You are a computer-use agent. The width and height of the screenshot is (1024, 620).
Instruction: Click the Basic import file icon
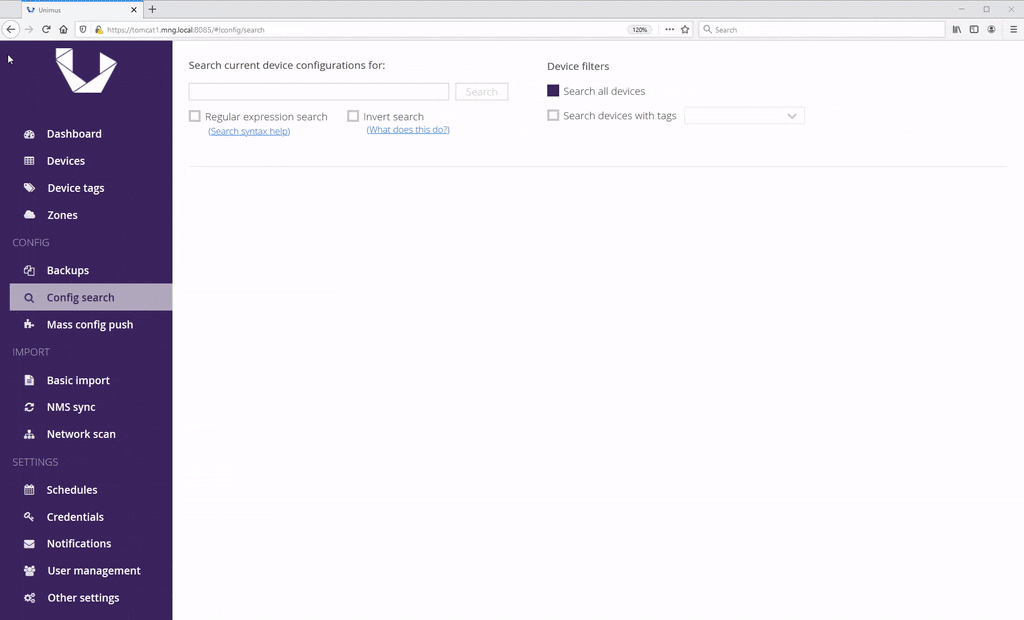(x=29, y=380)
